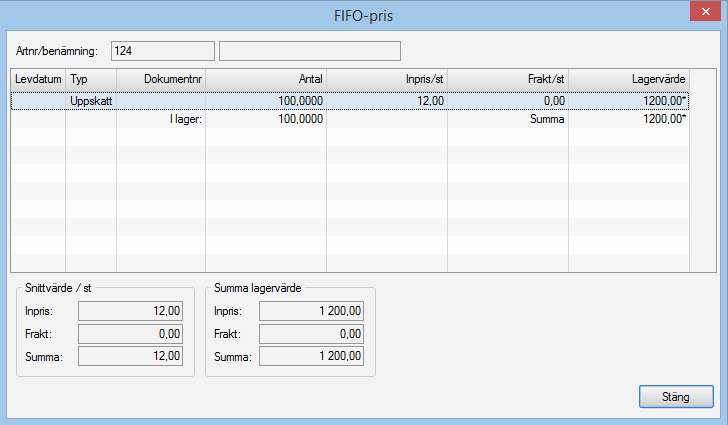
Task: Click the Snittvärde Inpris field
Action: click(x=131, y=310)
